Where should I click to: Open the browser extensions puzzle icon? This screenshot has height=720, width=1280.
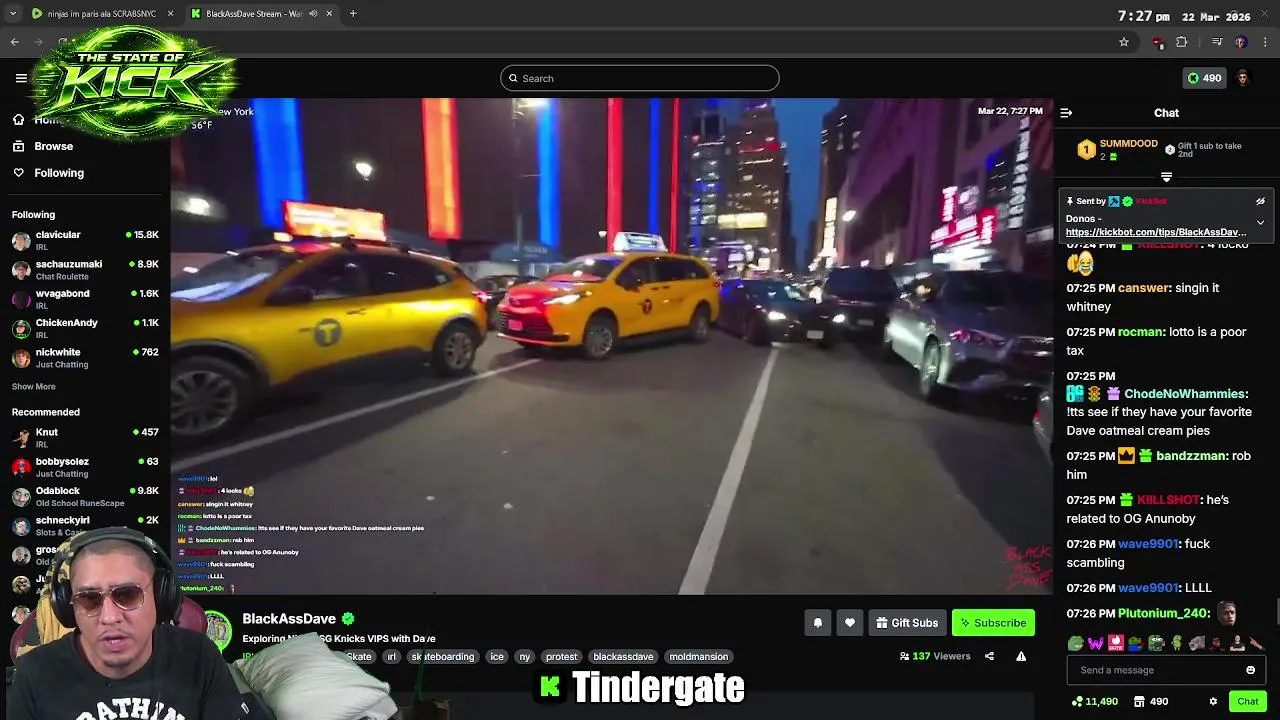pyautogui.click(x=1182, y=42)
